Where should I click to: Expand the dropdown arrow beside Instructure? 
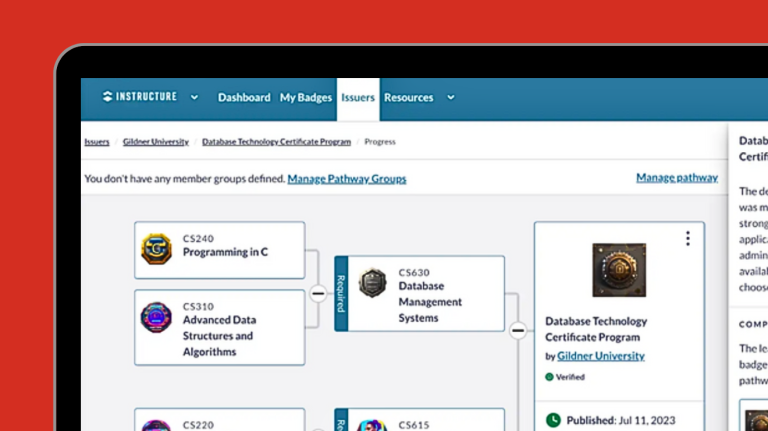click(194, 97)
